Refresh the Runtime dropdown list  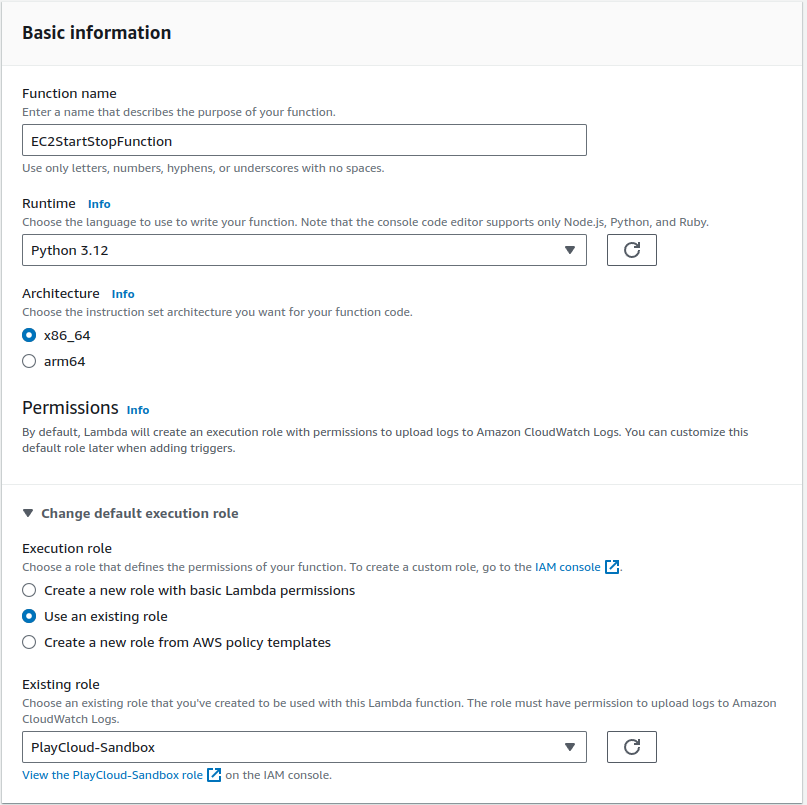coord(631,250)
